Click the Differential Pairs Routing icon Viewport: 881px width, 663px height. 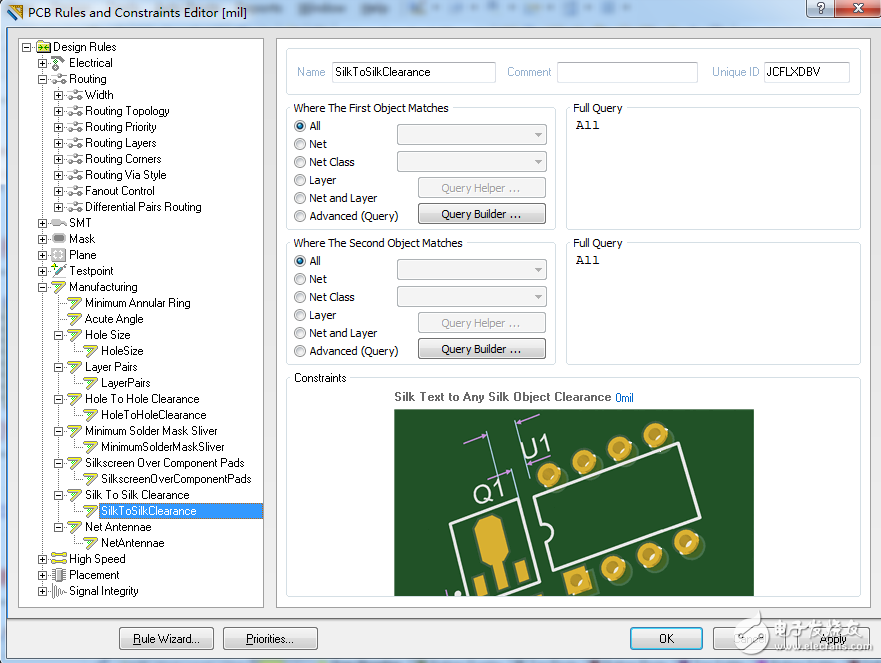(x=75, y=207)
